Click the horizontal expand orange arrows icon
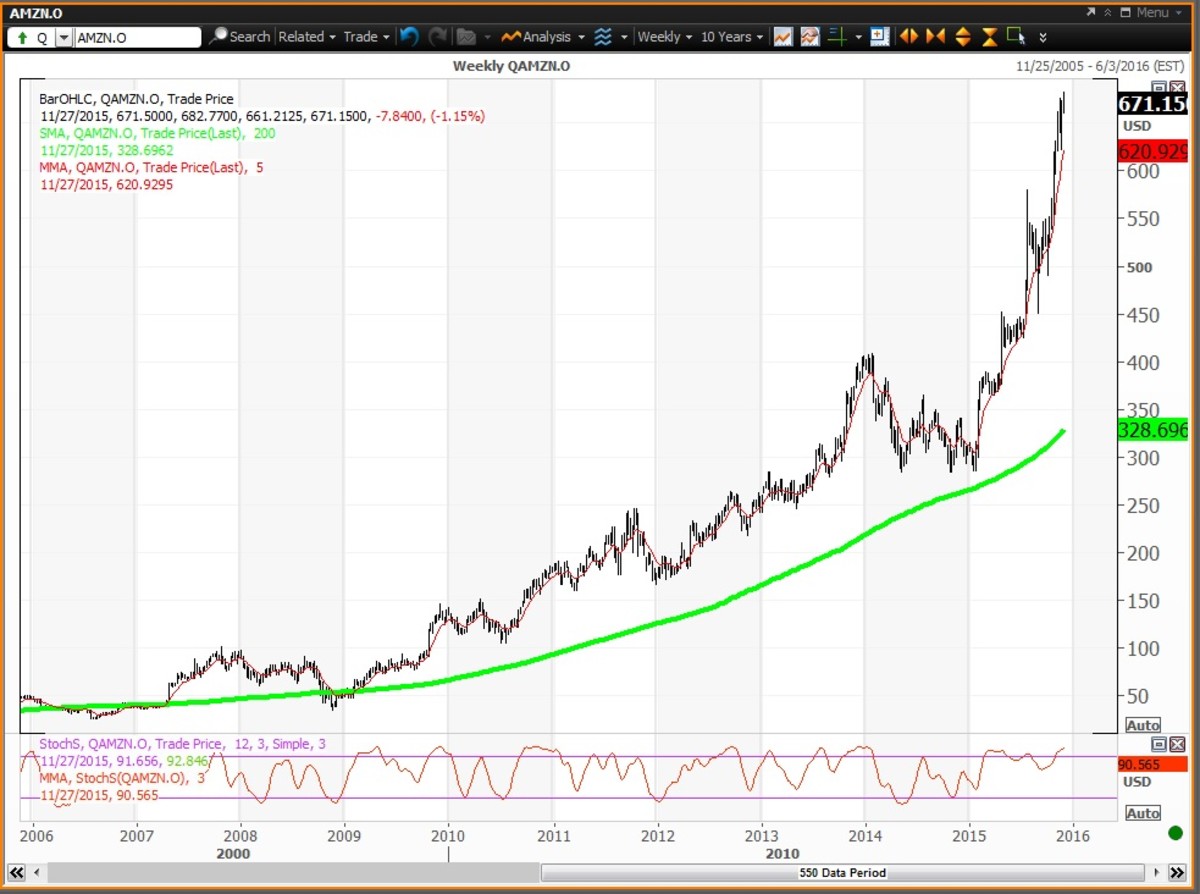 [x=908, y=37]
